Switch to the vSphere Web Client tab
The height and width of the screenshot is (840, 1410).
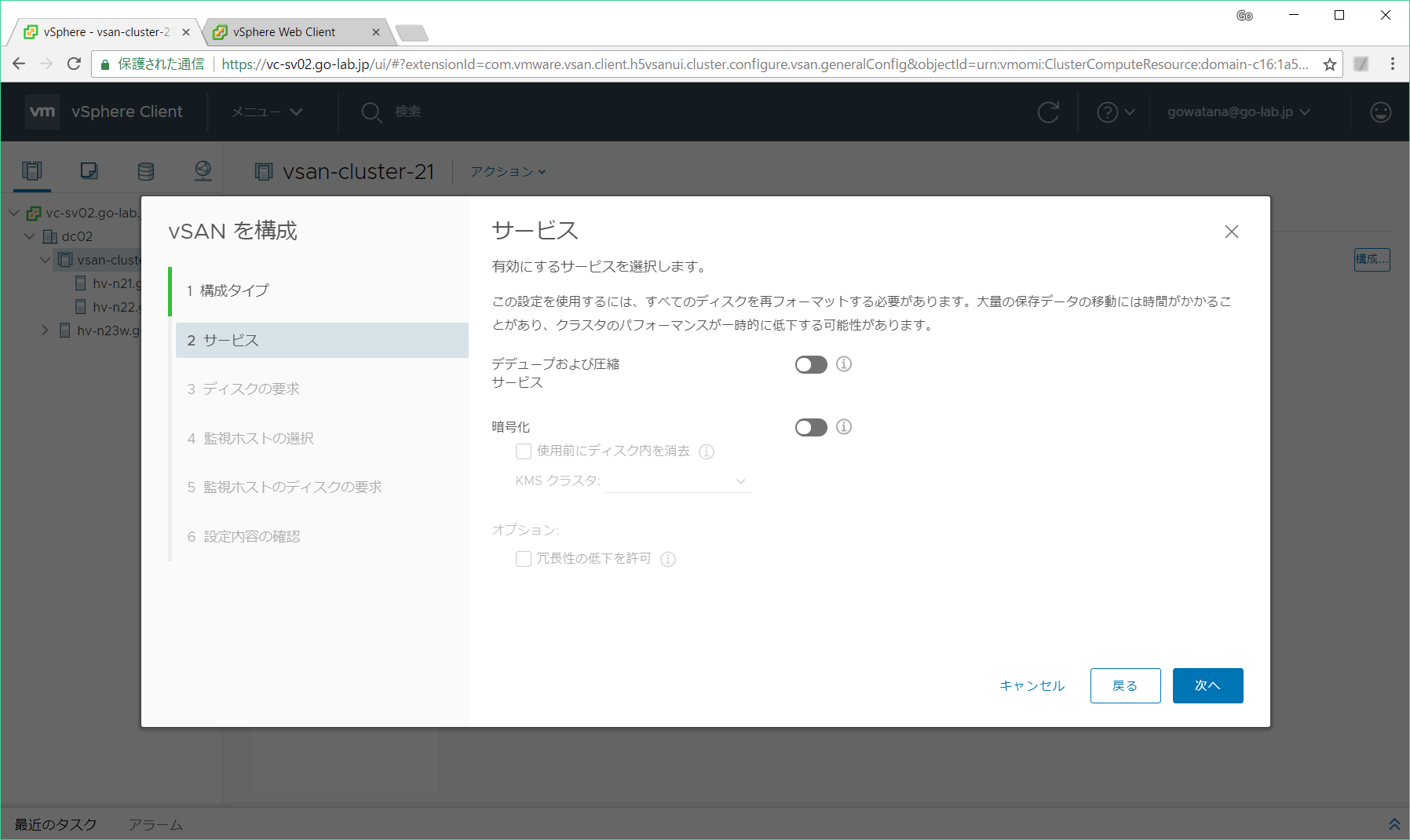pos(284,32)
